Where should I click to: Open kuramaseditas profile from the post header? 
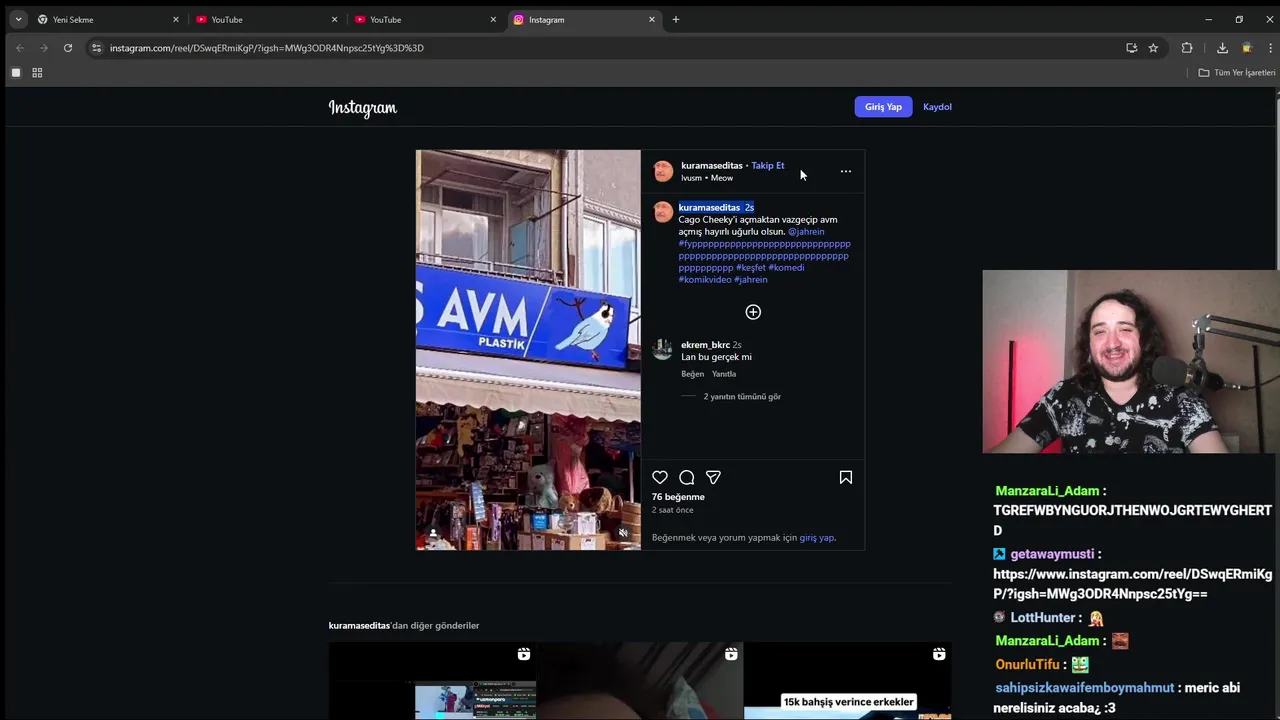tap(712, 165)
